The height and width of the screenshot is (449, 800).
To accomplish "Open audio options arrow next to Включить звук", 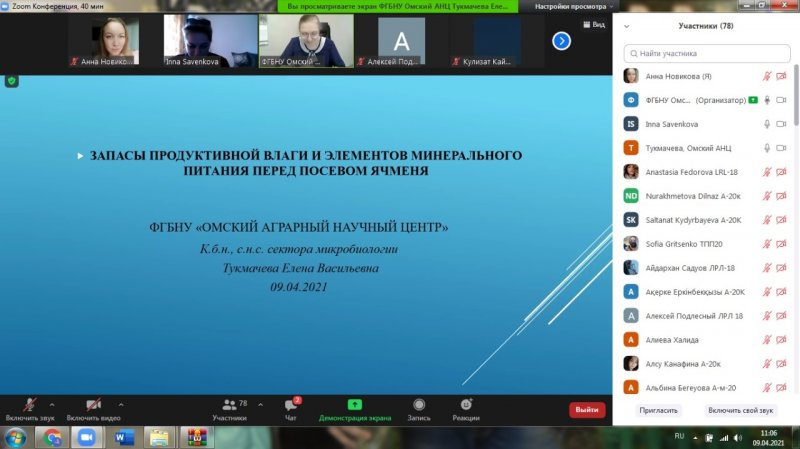I will 52,405.
